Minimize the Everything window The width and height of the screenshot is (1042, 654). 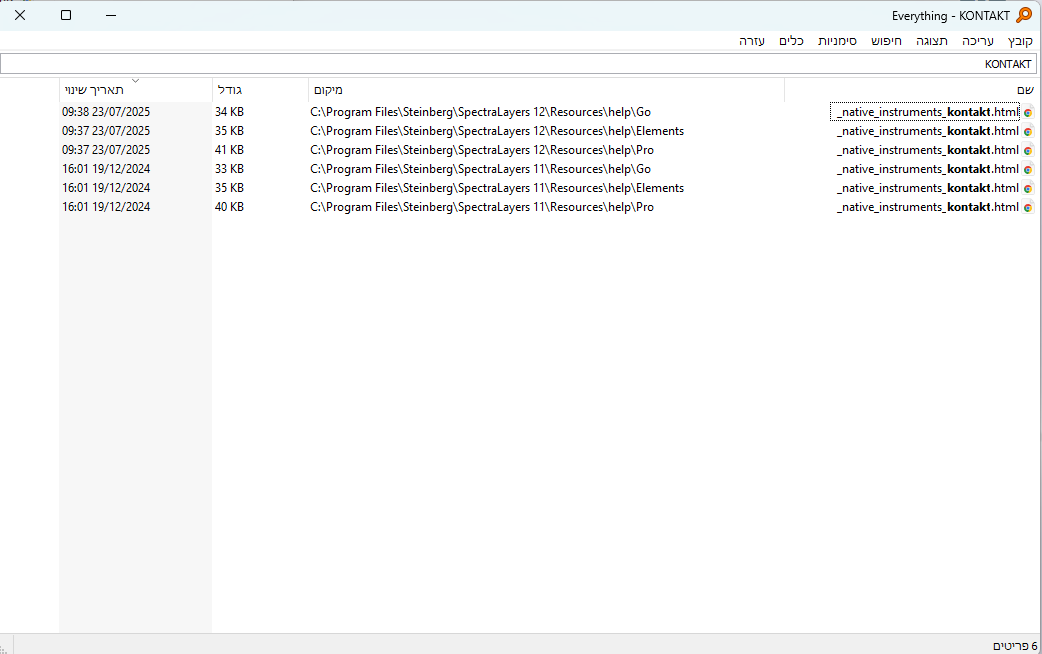(x=111, y=15)
